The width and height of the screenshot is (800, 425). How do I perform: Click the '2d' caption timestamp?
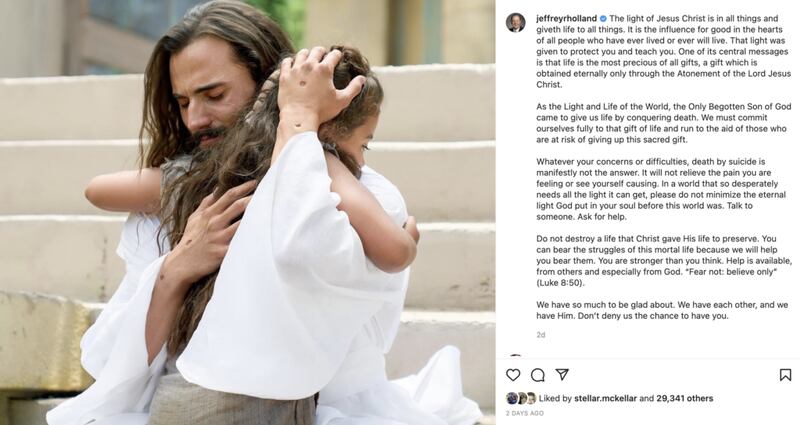[x=541, y=335]
